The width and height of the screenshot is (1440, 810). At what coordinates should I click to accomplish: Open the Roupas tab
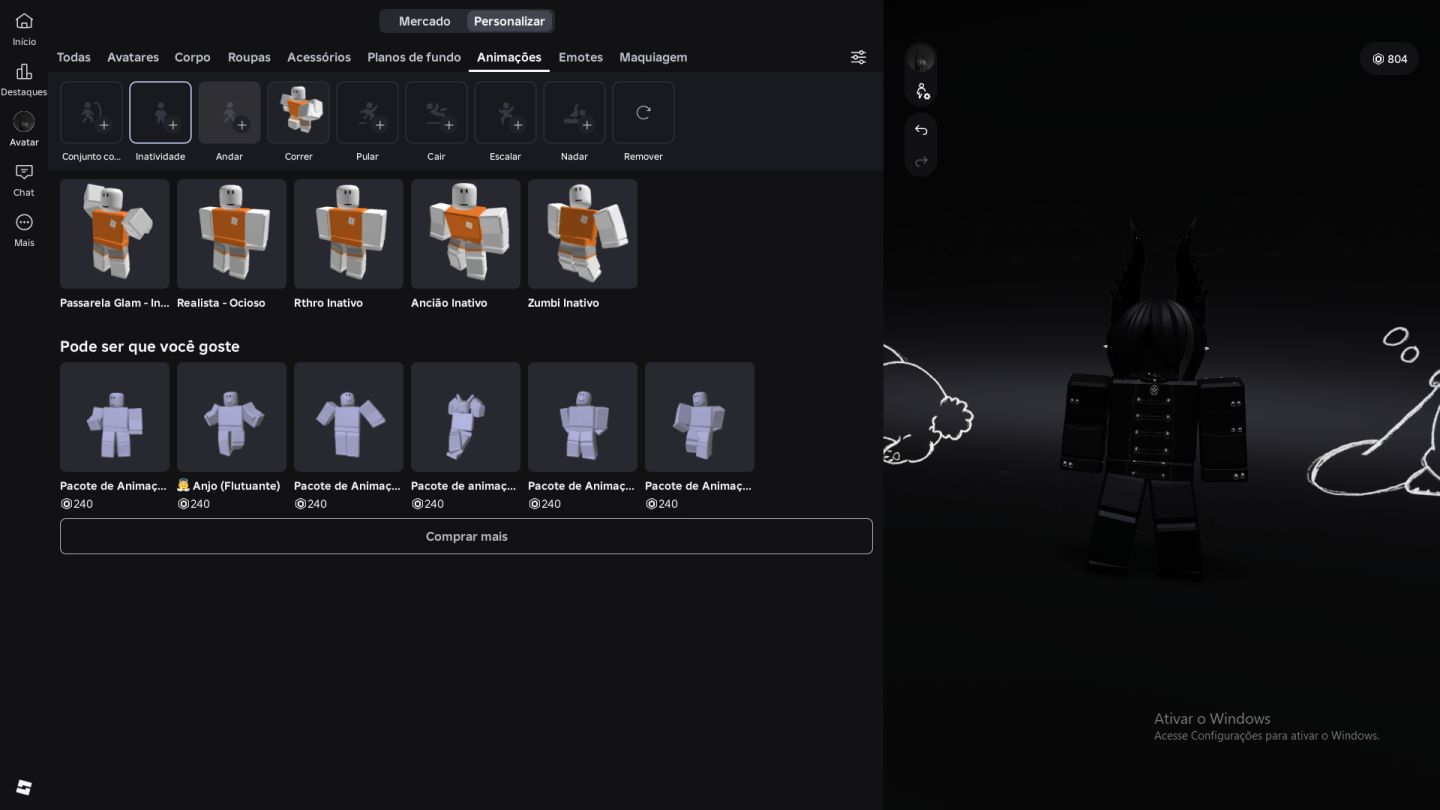pos(249,57)
